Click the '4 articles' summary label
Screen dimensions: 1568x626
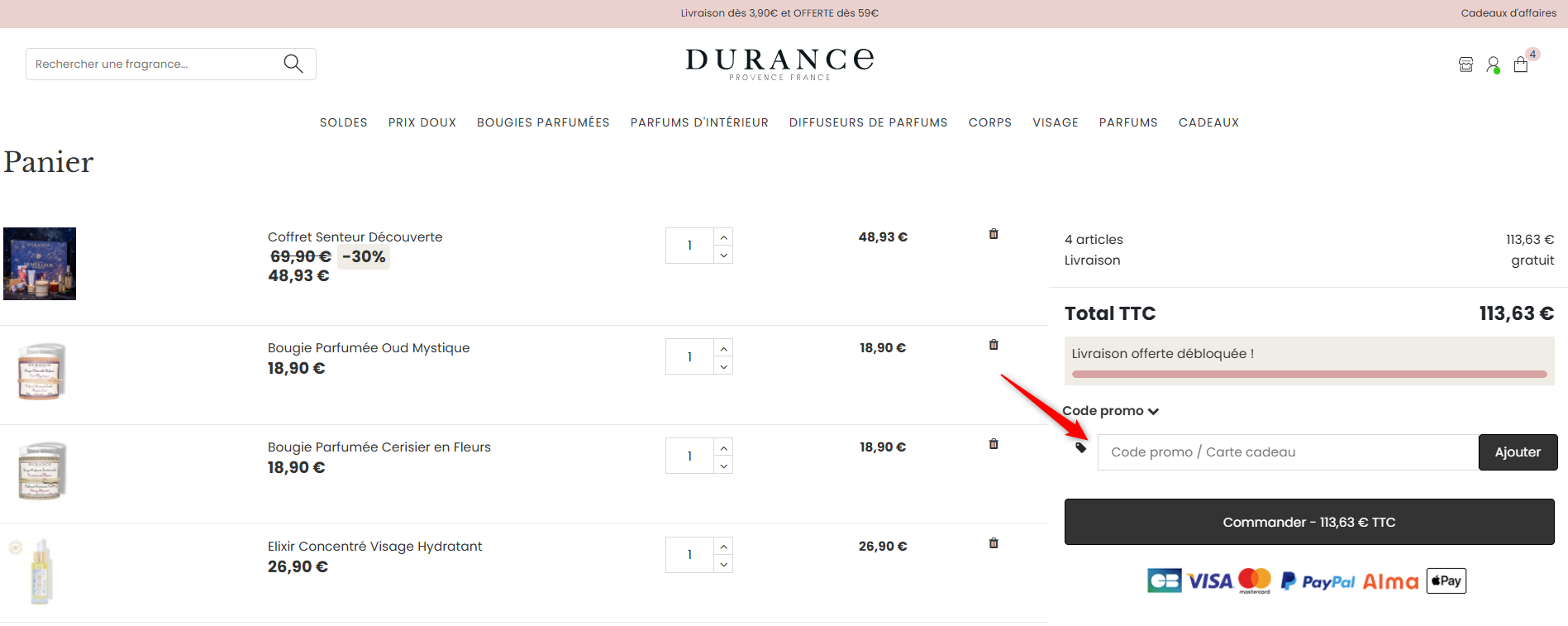pos(1094,240)
